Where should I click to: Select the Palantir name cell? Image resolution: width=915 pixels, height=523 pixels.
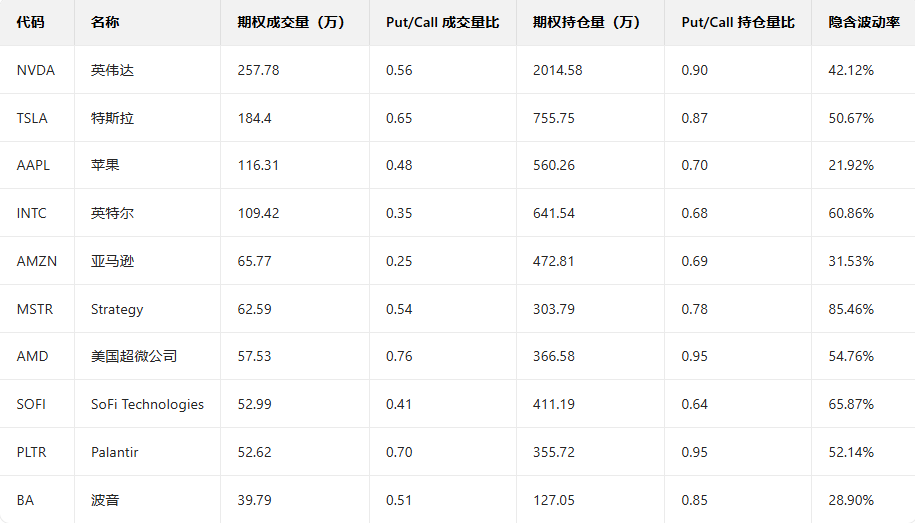point(114,452)
